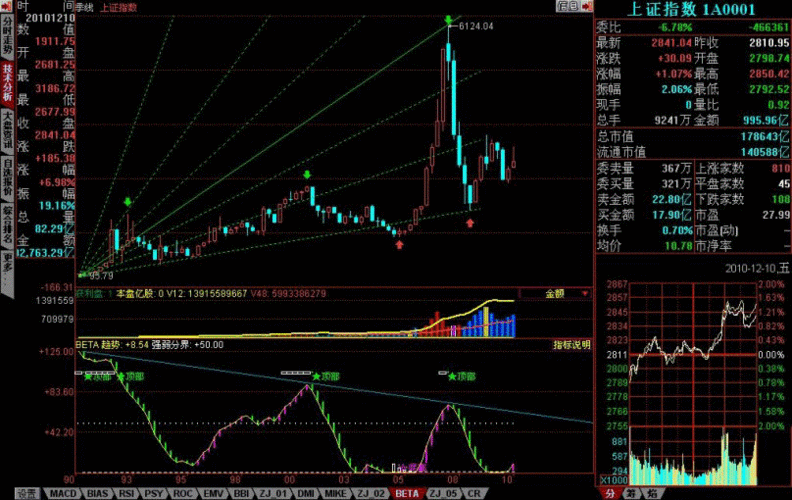Screen dimensions: 792x500
Task: Click the 上涨家数 value 810
Action: tap(780, 168)
